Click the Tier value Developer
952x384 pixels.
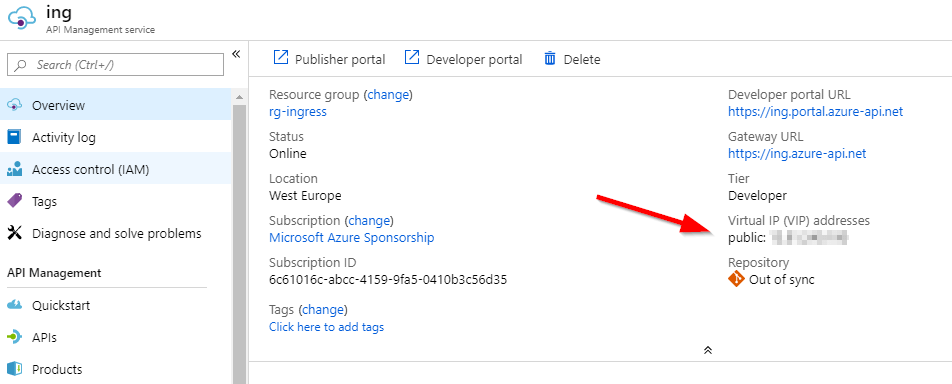[x=757, y=196]
